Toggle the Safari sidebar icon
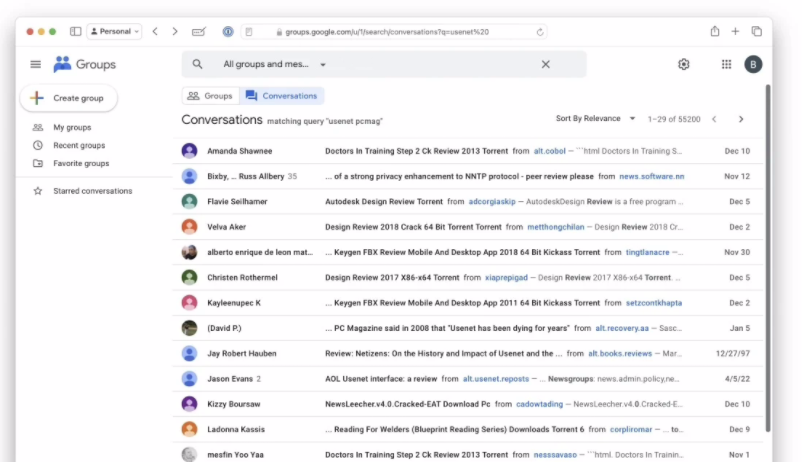The image size is (802, 472). coord(76,32)
